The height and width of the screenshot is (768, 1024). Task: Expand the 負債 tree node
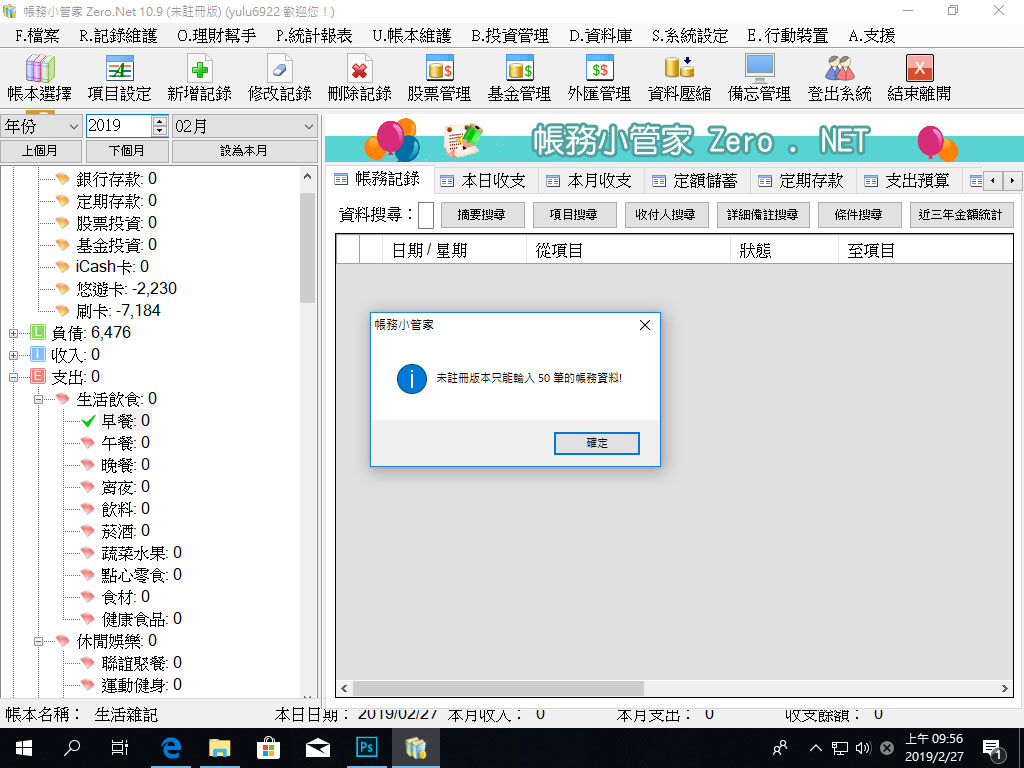coord(13,334)
